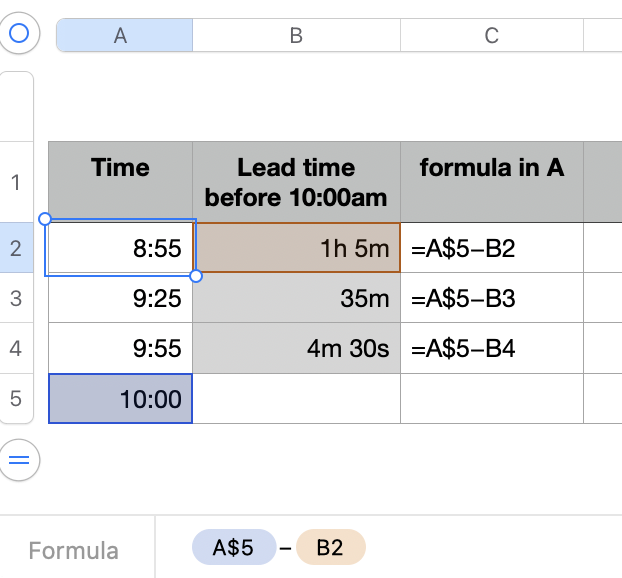Click the "Lead time before 10:00am" header
Screen dimensions: 622x578
(x=296, y=182)
